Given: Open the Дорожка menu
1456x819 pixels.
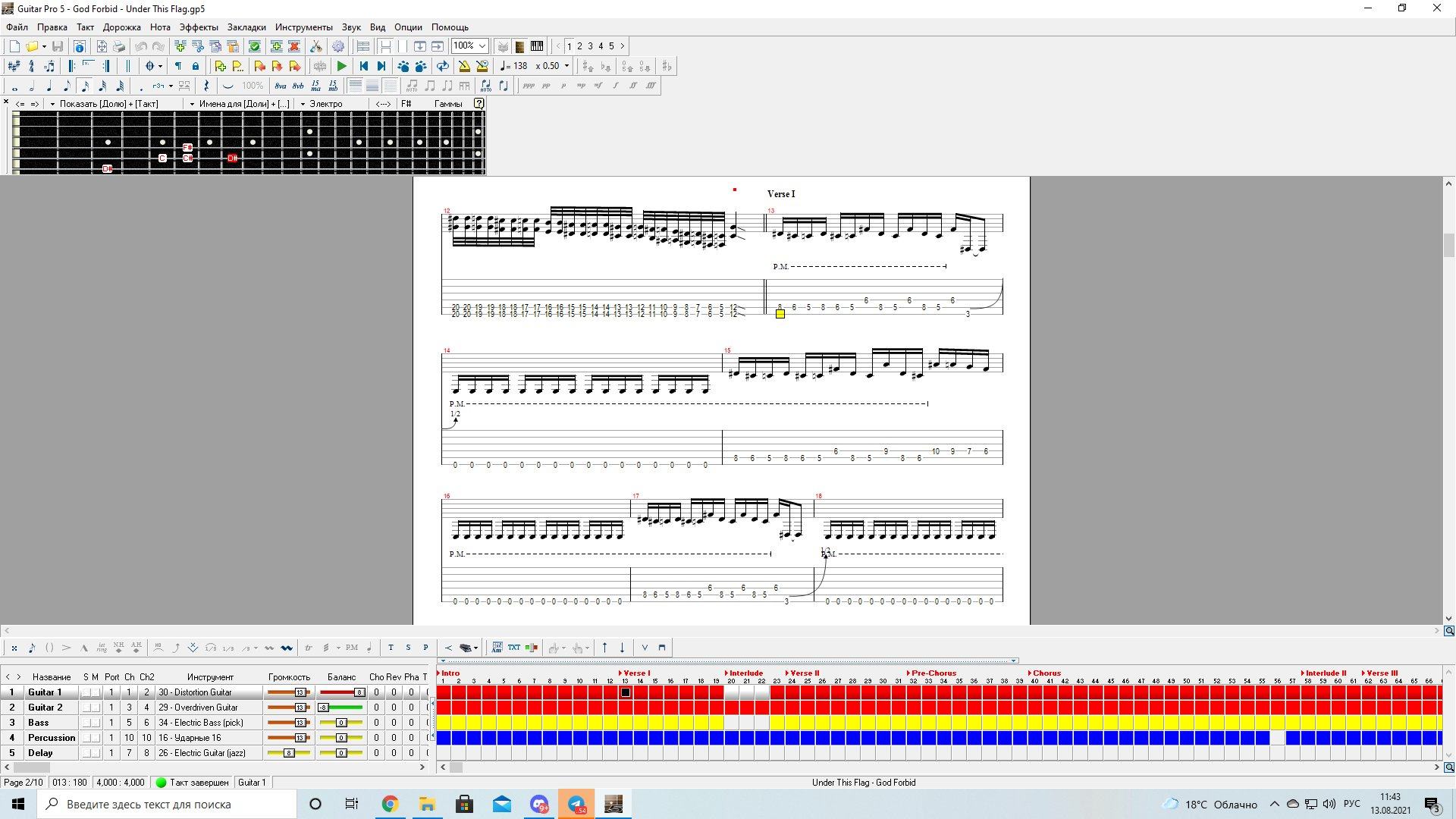Looking at the screenshot, I should coord(121,27).
